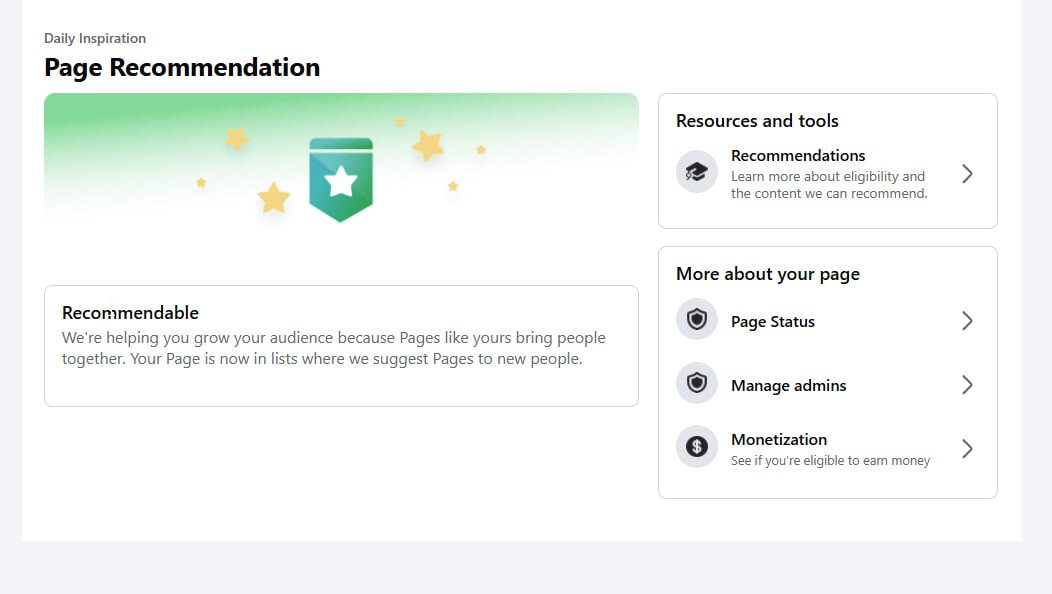Open the Monetization menu item
1052x594 pixels.
[827, 448]
